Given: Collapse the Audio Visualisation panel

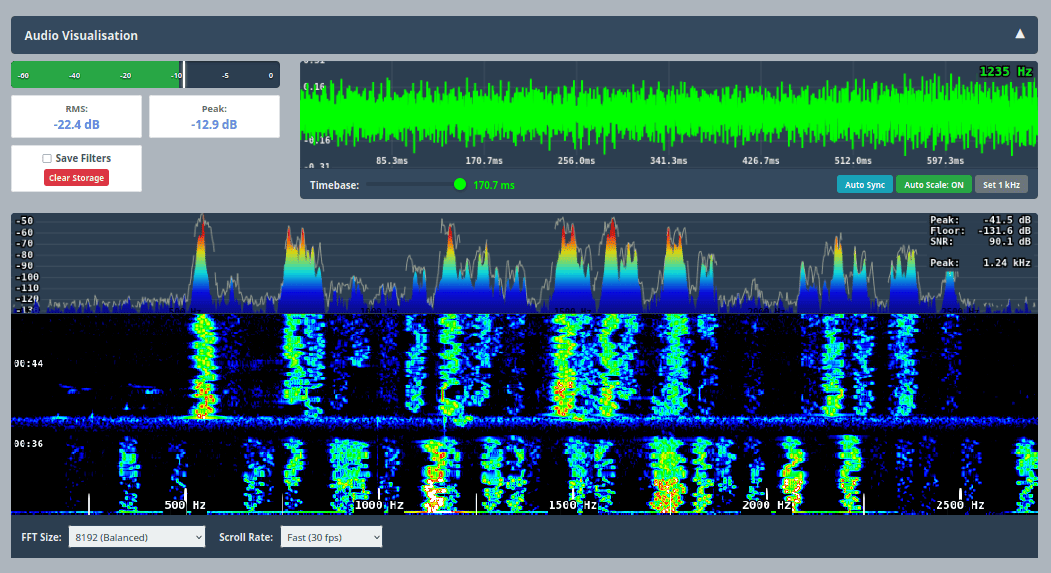Looking at the screenshot, I should pos(1019,34).
